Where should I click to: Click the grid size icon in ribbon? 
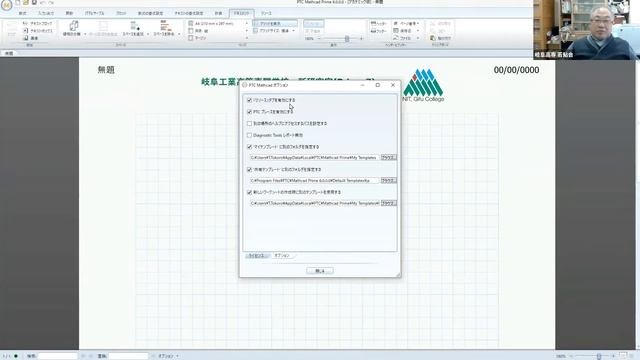pos(256,31)
